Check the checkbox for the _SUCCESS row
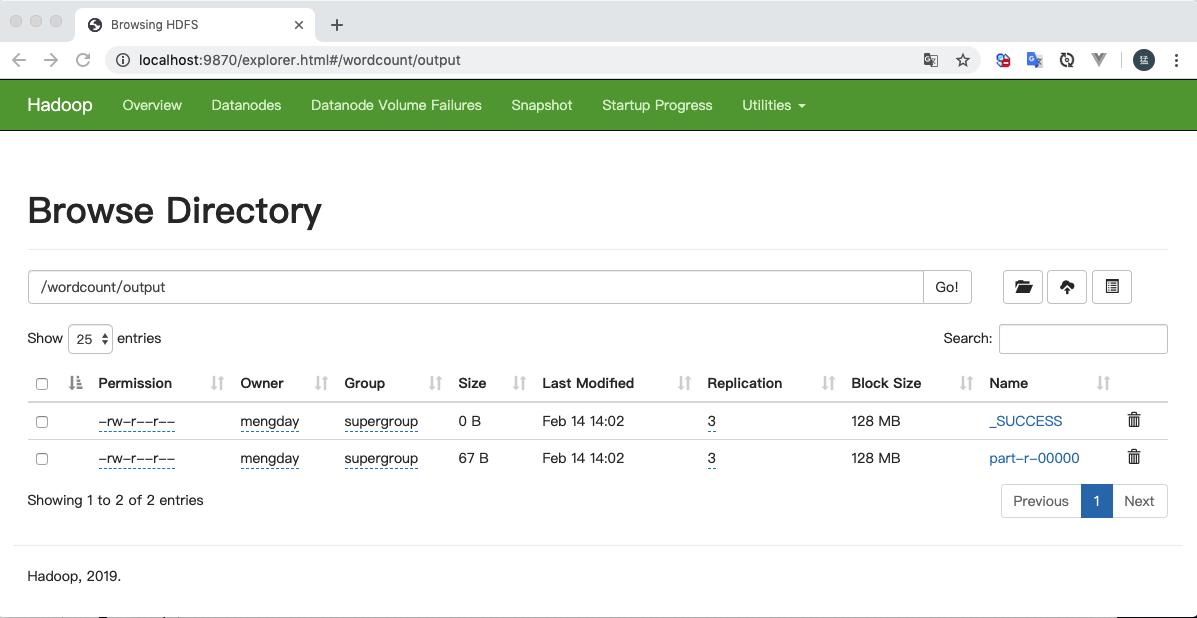Screen dimensions: 1197x618 [x=41, y=421]
